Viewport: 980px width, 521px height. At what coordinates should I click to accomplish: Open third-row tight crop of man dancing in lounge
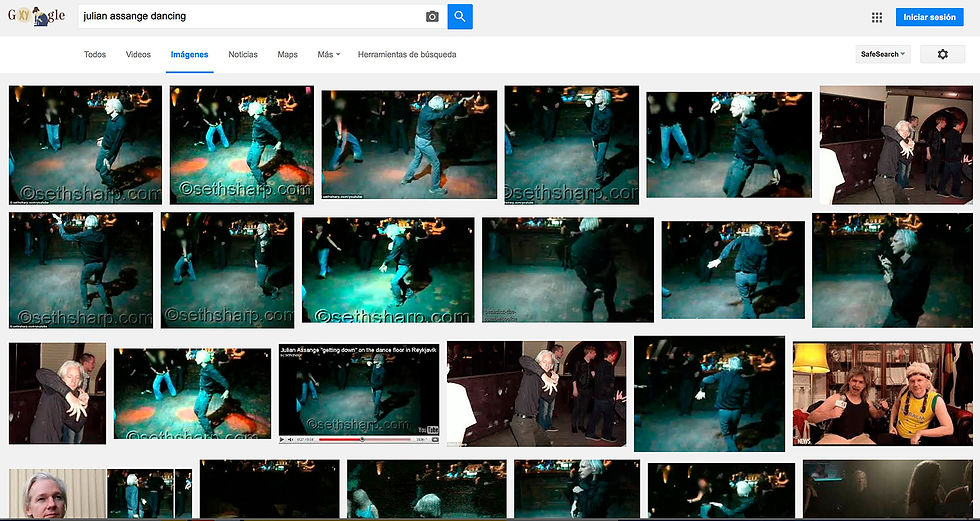pos(58,394)
